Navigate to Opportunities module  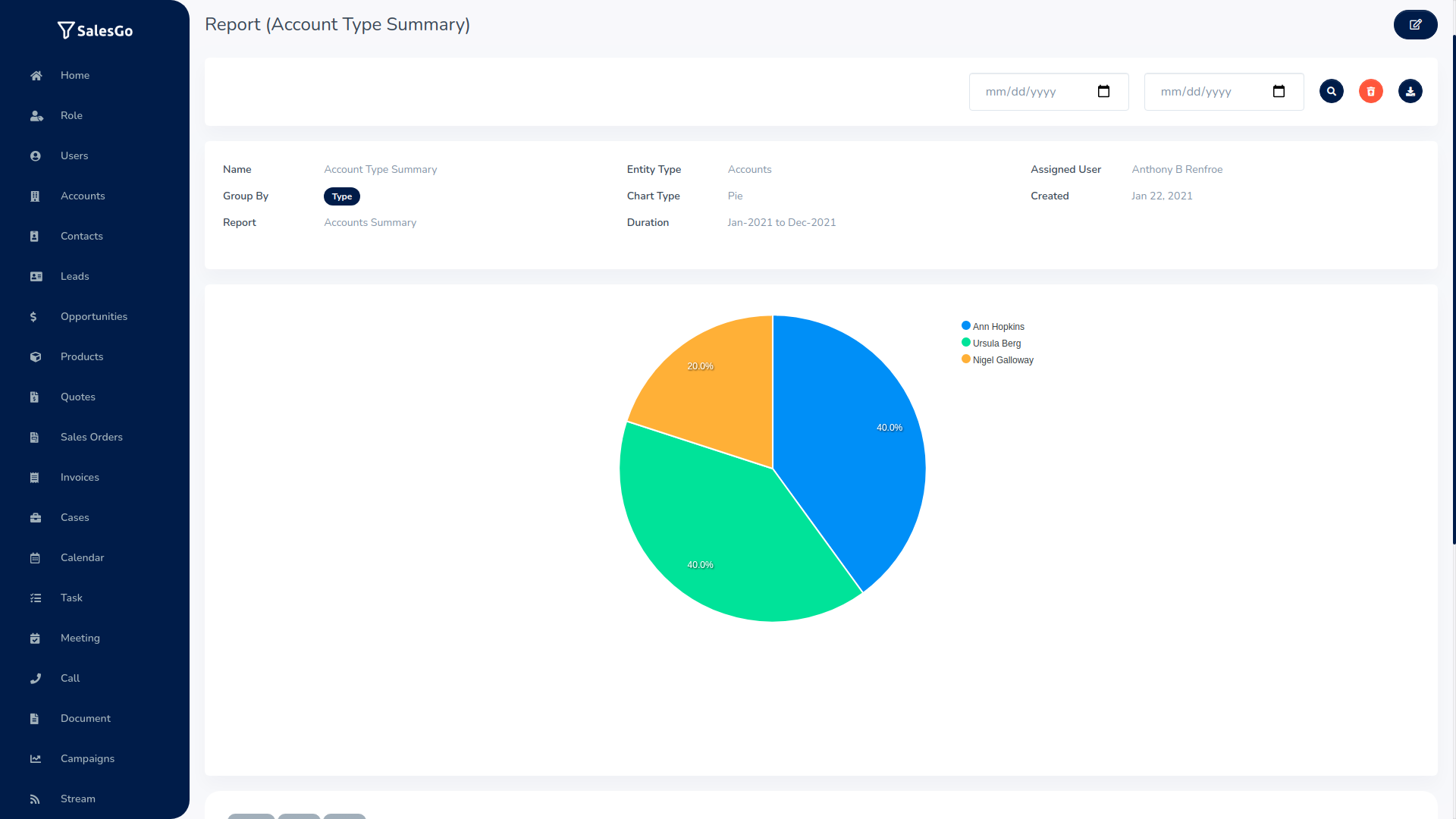point(94,316)
